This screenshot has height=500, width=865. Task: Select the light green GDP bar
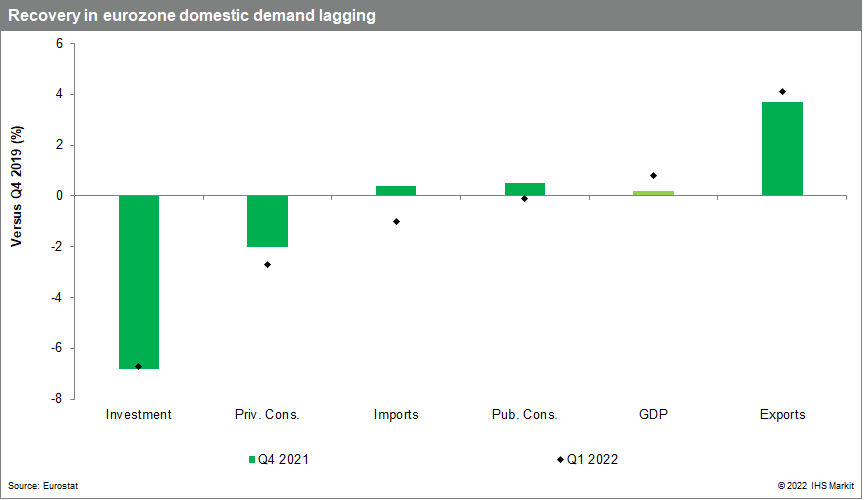(x=653, y=193)
